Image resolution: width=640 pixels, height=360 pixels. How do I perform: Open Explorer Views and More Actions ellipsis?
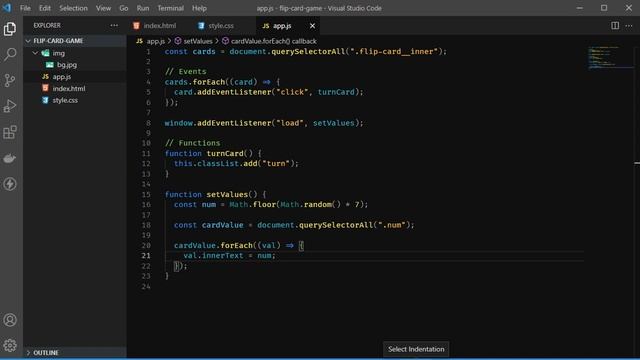click(114, 25)
